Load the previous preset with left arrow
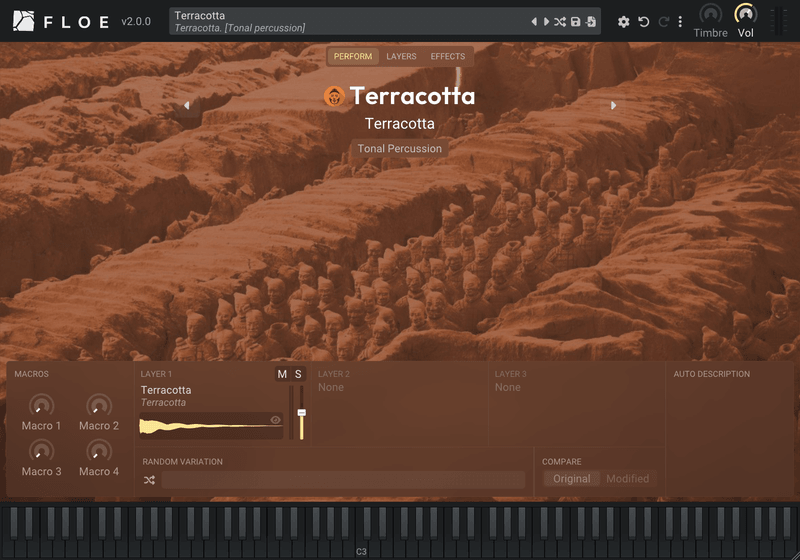The width and height of the screenshot is (800, 560). (534, 21)
